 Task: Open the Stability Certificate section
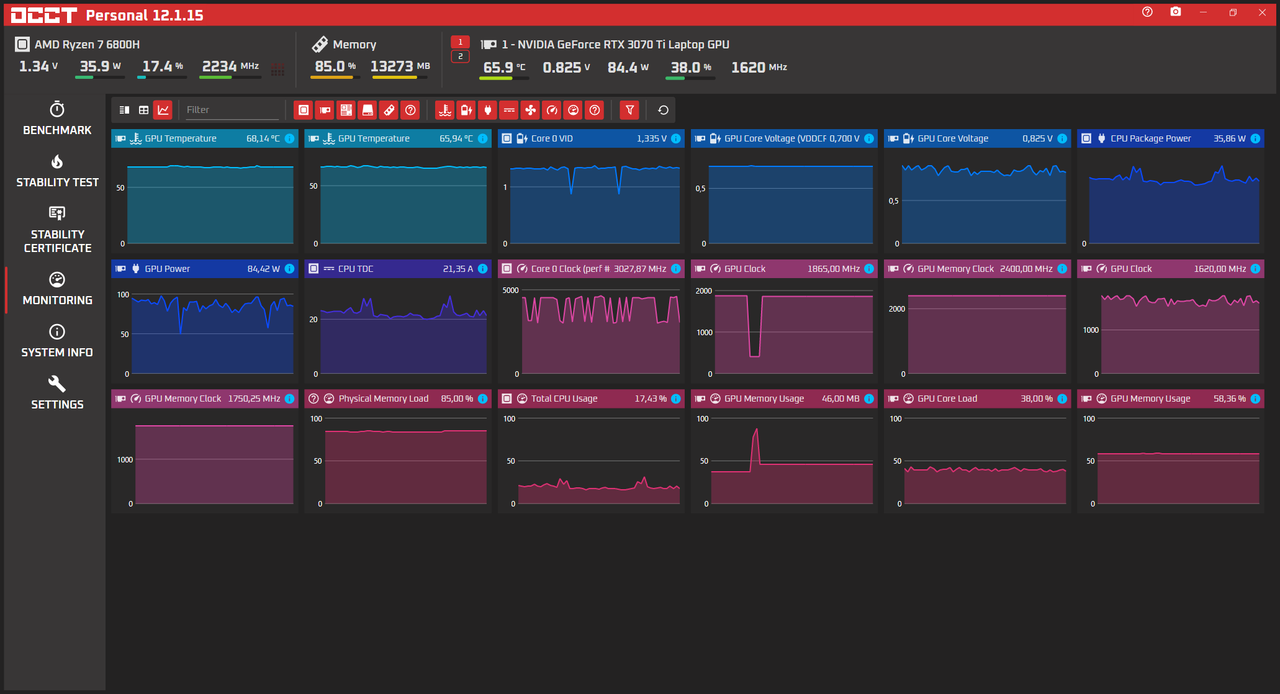(x=57, y=230)
